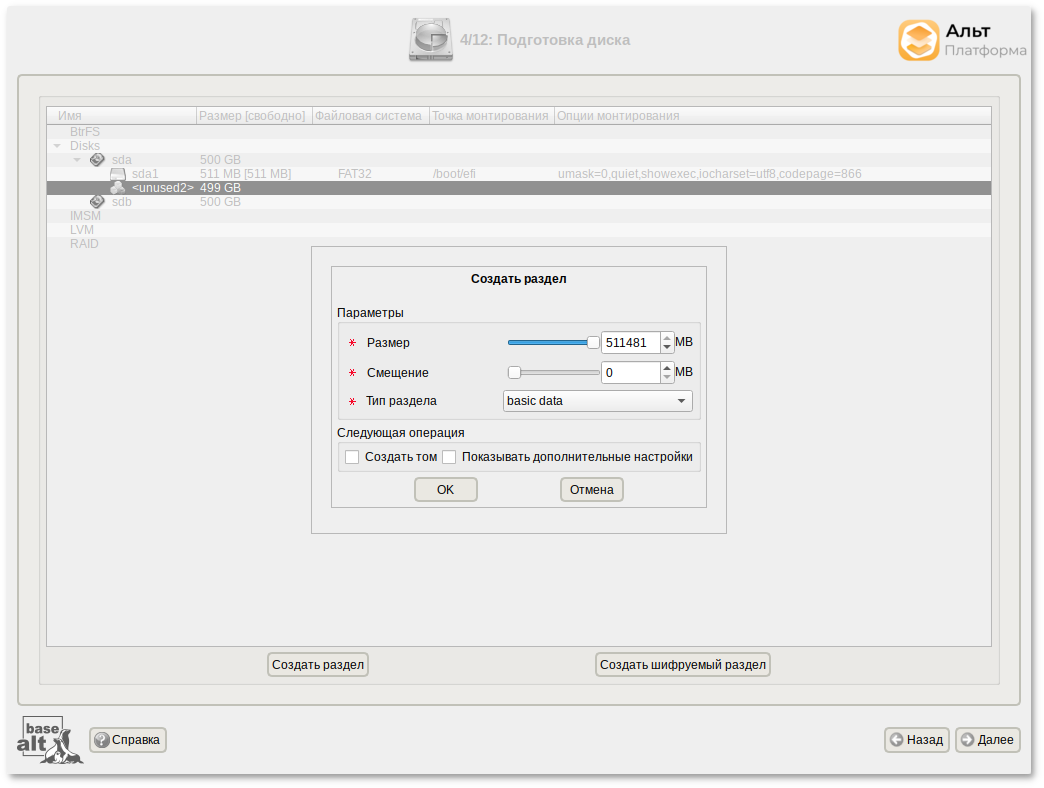Increase Размер value with up stepper arrow
1044x788 pixels.
pos(667,337)
